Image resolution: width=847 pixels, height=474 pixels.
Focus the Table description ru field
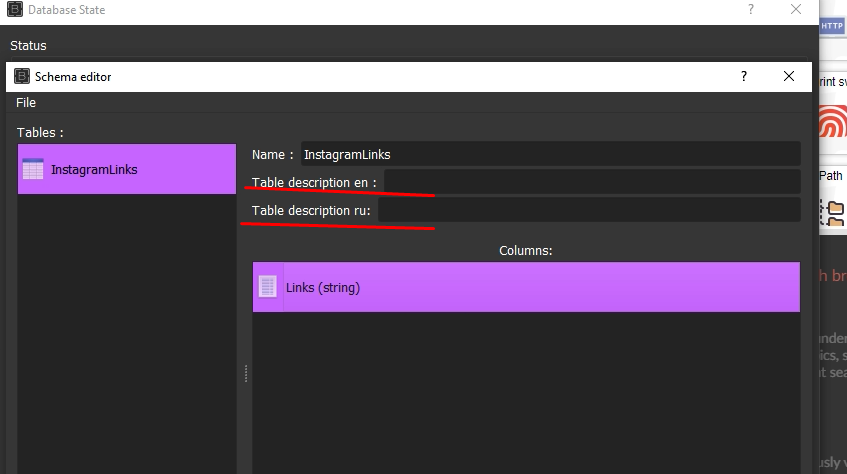click(x=588, y=210)
